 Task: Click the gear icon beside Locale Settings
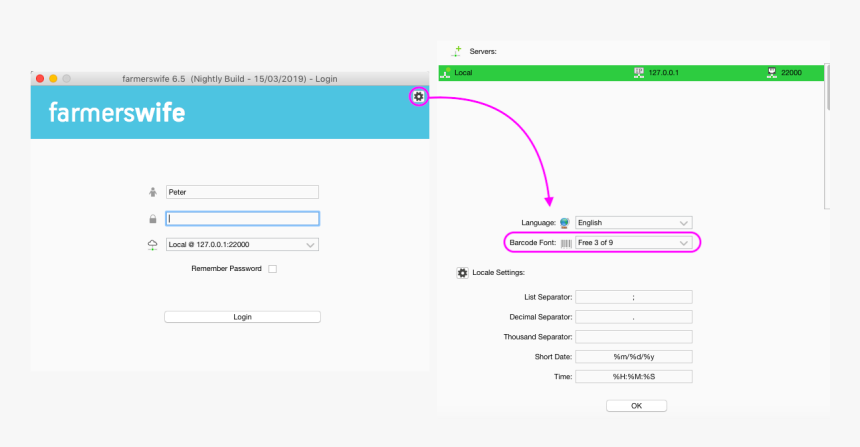click(462, 273)
